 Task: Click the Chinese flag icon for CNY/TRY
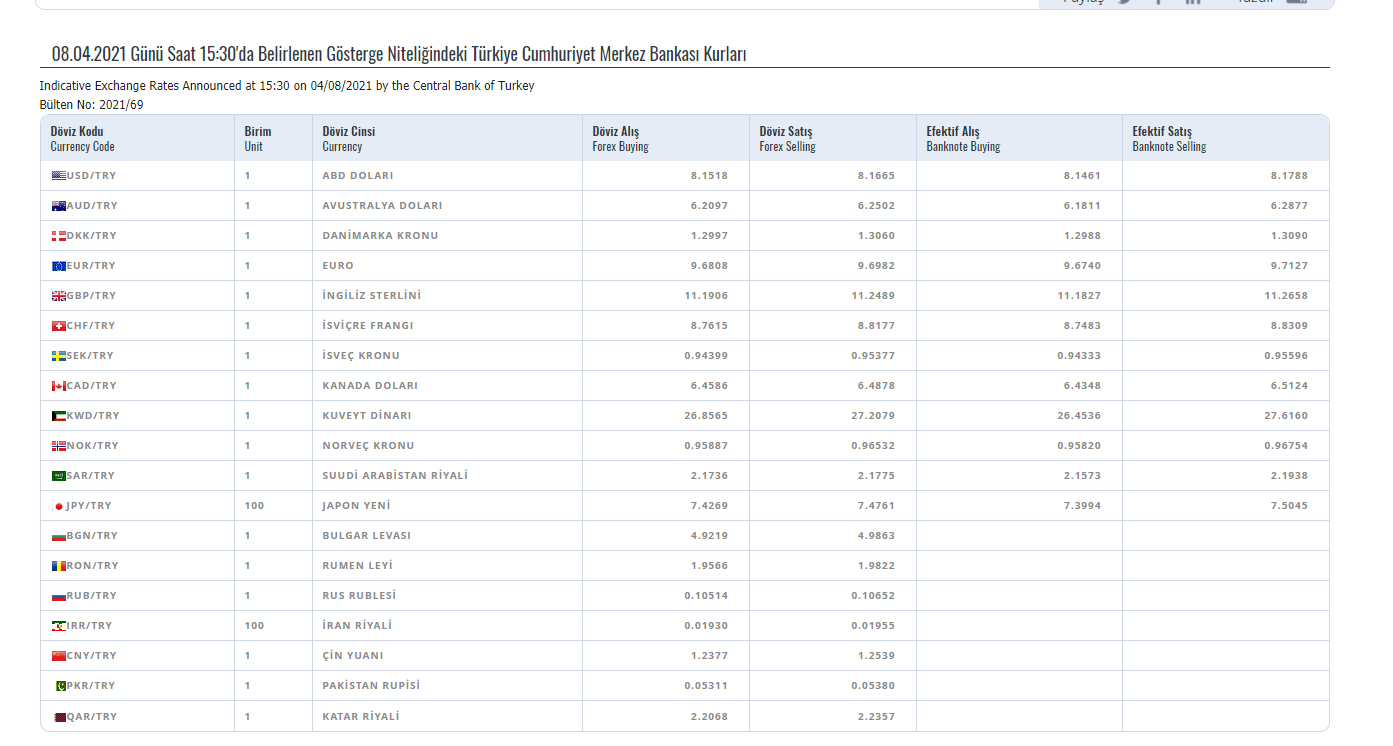click(58, 656)
